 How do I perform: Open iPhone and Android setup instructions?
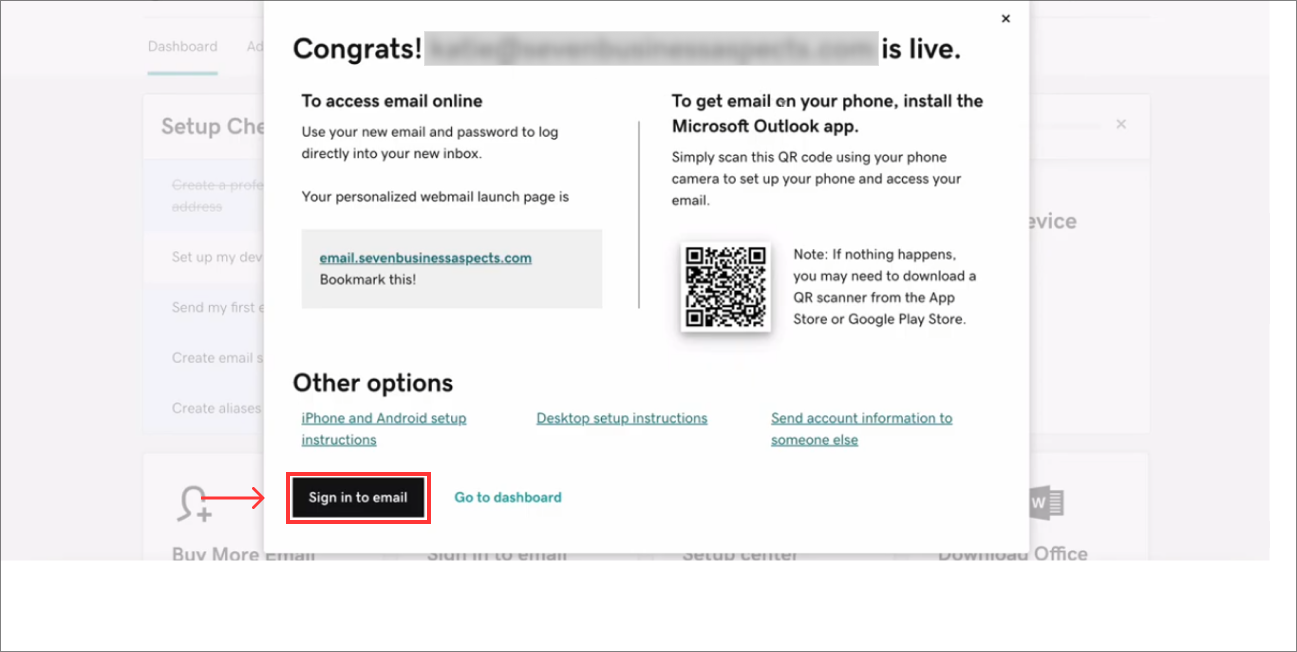coord(384,429)
